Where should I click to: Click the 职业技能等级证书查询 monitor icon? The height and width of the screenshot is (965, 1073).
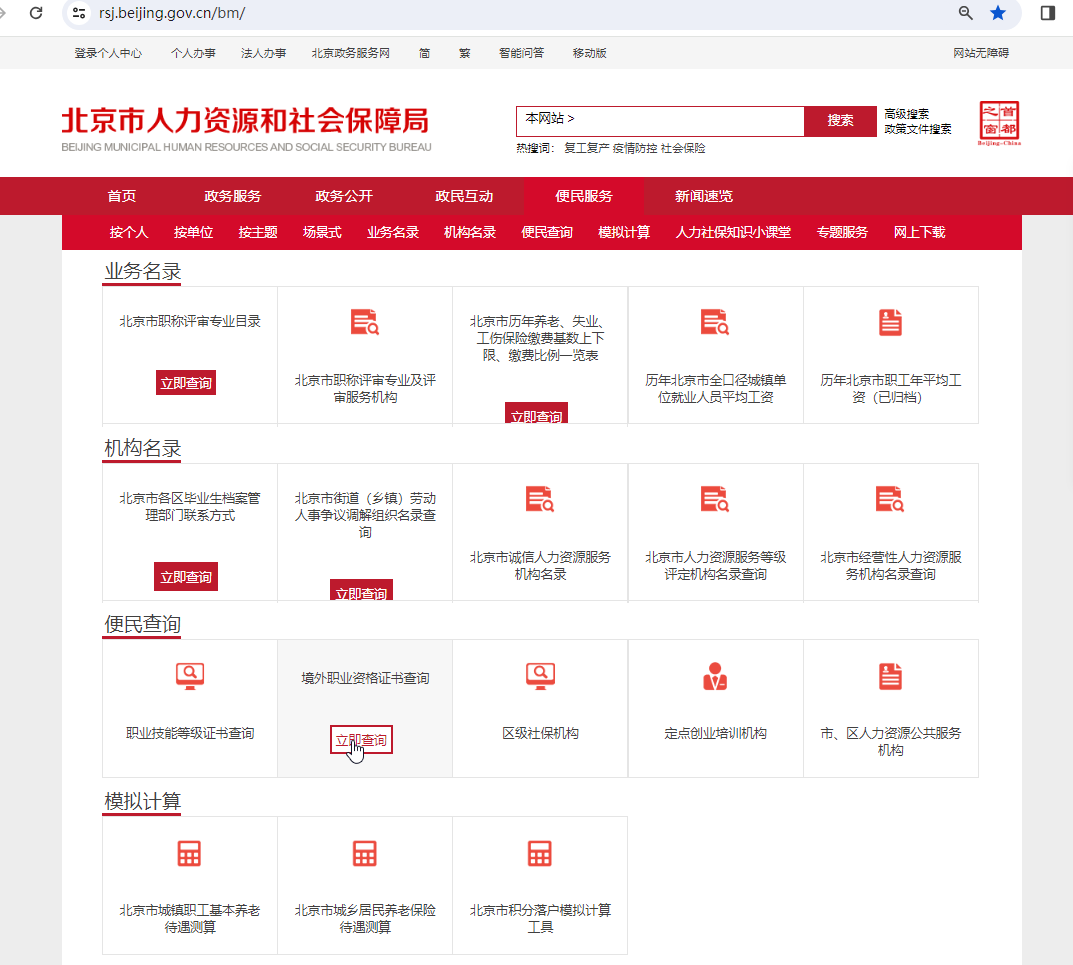point(190,676)
